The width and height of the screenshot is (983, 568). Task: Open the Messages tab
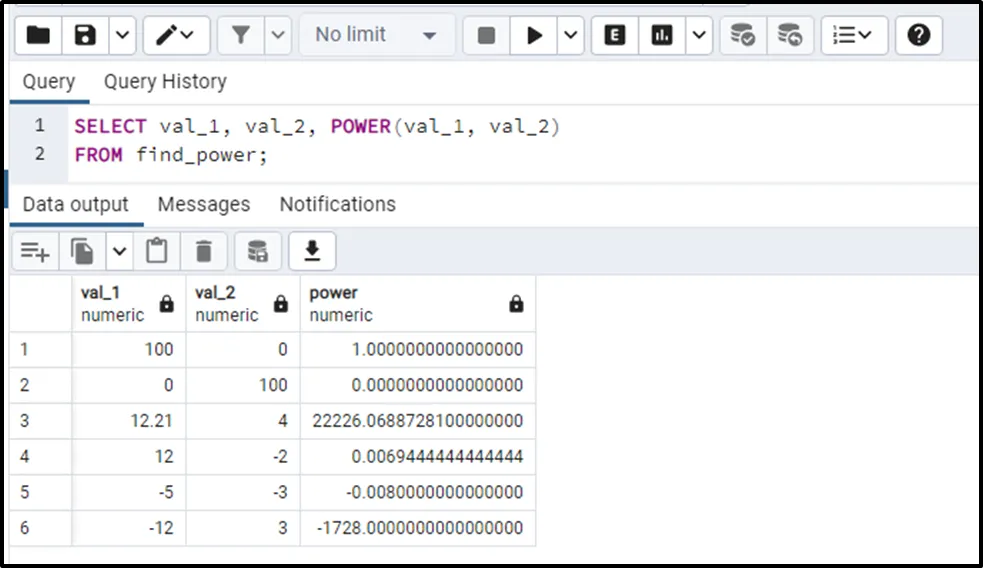coord(204,205)
